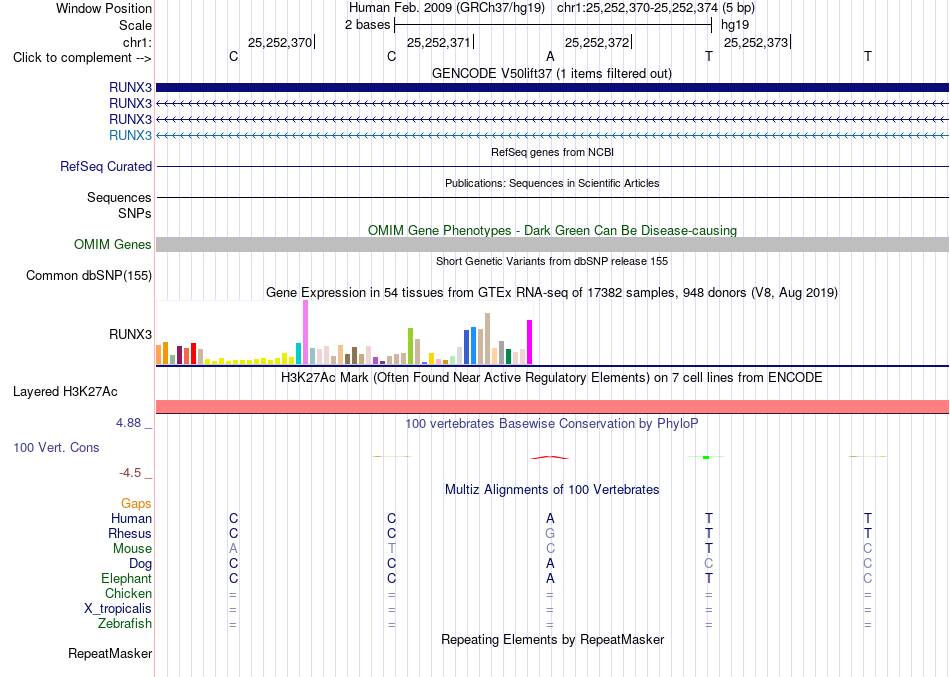The height and width of the screenshot is (677, 950).
Task: Click the 'Click to complement -->' label
Action: pyautogui.click(x=82, y=58)
